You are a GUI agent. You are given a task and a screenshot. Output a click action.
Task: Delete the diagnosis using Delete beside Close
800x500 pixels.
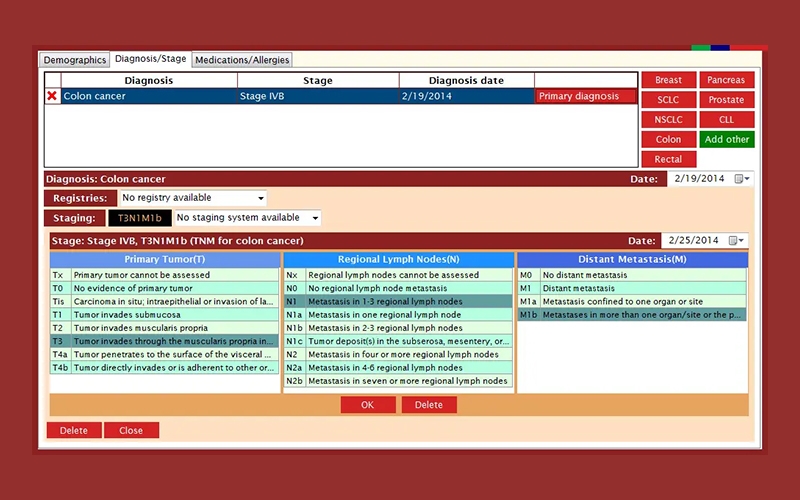tap(74, 430)
